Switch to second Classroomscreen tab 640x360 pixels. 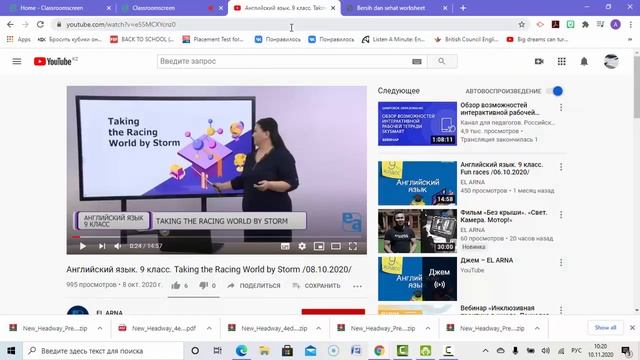[x=171, y=8]
